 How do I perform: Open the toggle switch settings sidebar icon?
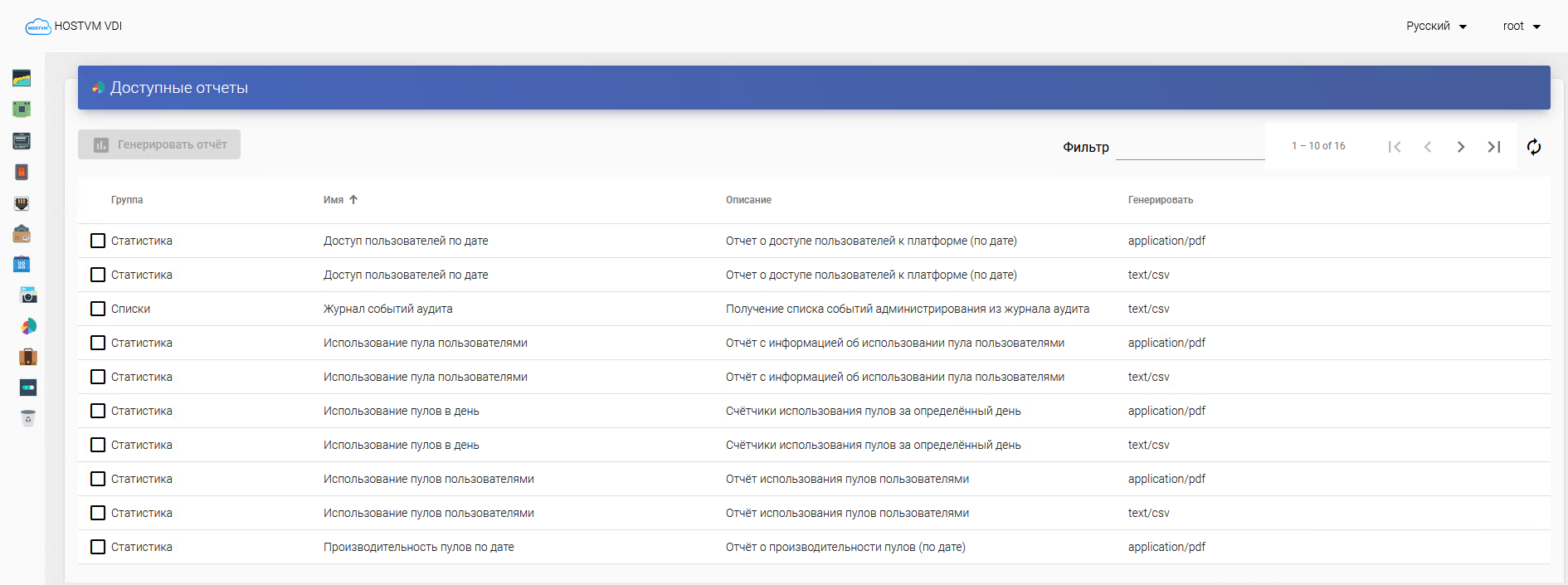coord(28,388)
